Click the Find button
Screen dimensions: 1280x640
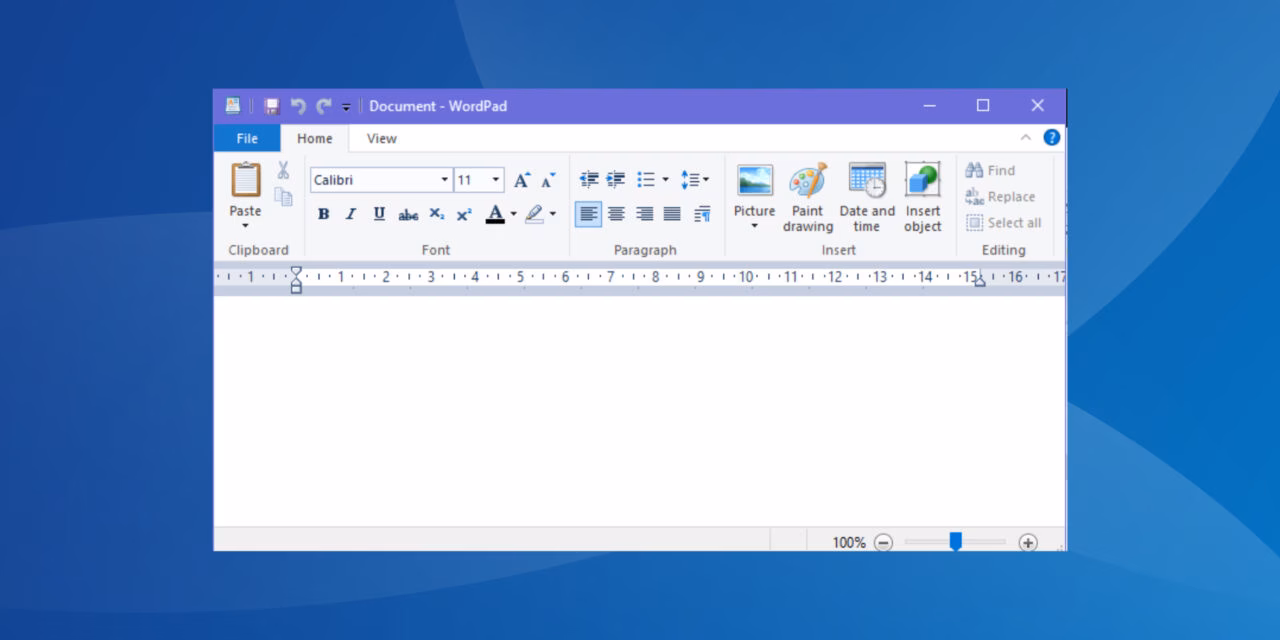pyautogui.click(x=990, y=170)
